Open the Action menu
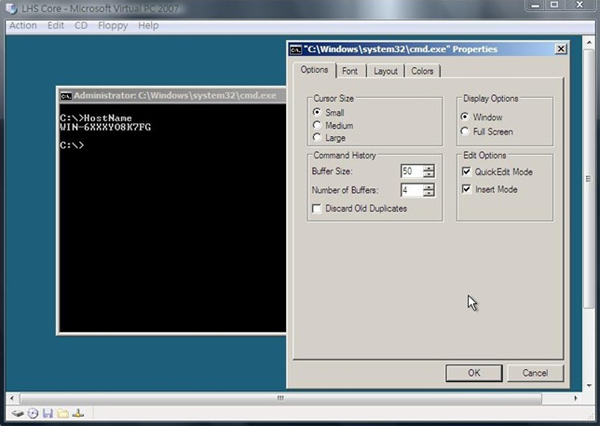 click(x=22, y=25)
